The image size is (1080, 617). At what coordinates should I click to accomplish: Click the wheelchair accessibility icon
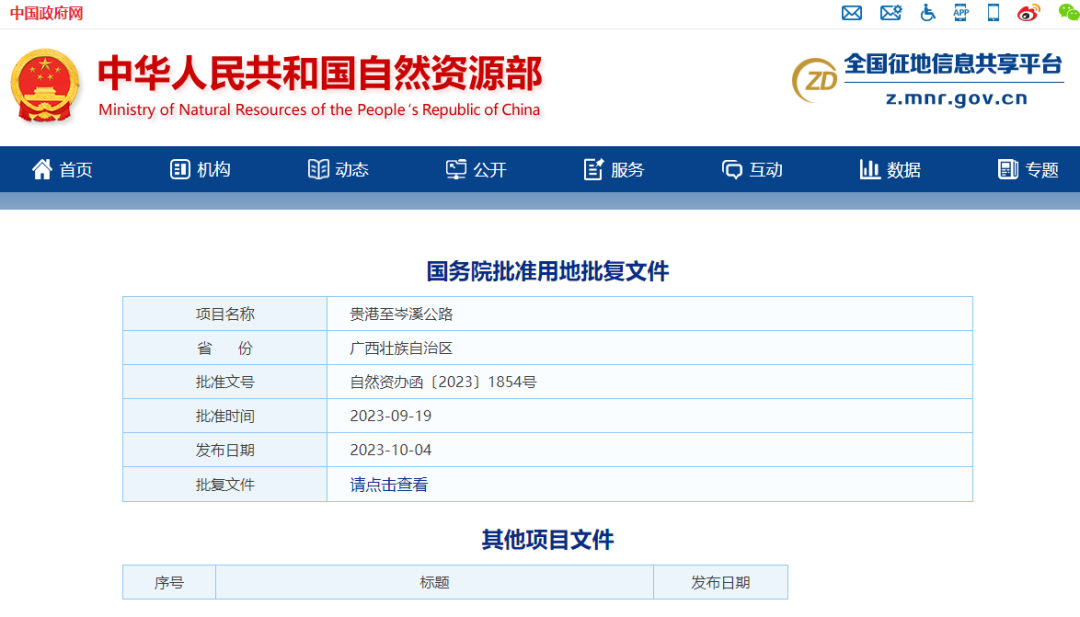tap(928, 13)
